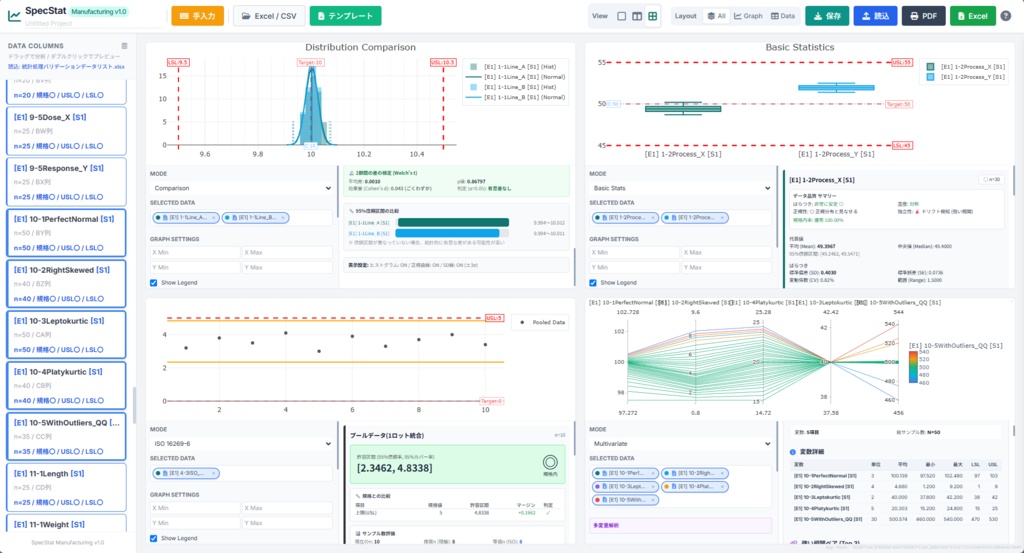This screenshot has width=1024, height=553.
Task: Toggle 1-1Line_B [S1] (Hist) legend swatch
Action: (x=473, y=87)
